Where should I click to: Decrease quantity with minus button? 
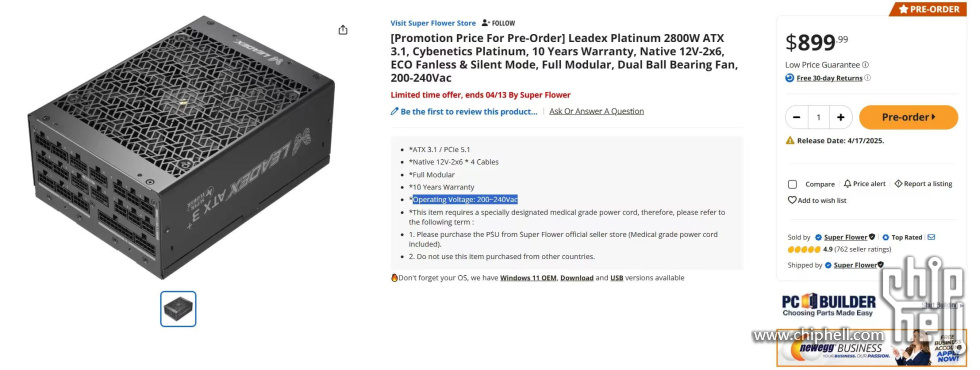(796, 117)
